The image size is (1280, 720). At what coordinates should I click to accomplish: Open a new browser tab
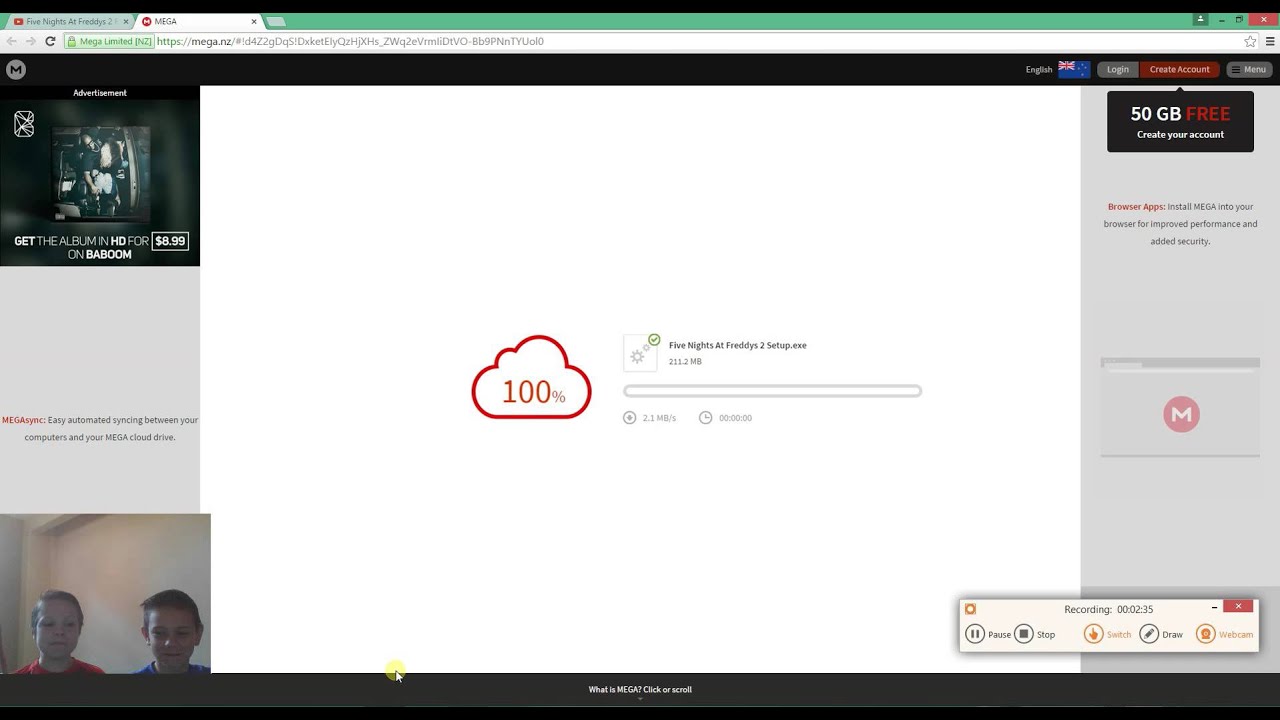point(276,22)
